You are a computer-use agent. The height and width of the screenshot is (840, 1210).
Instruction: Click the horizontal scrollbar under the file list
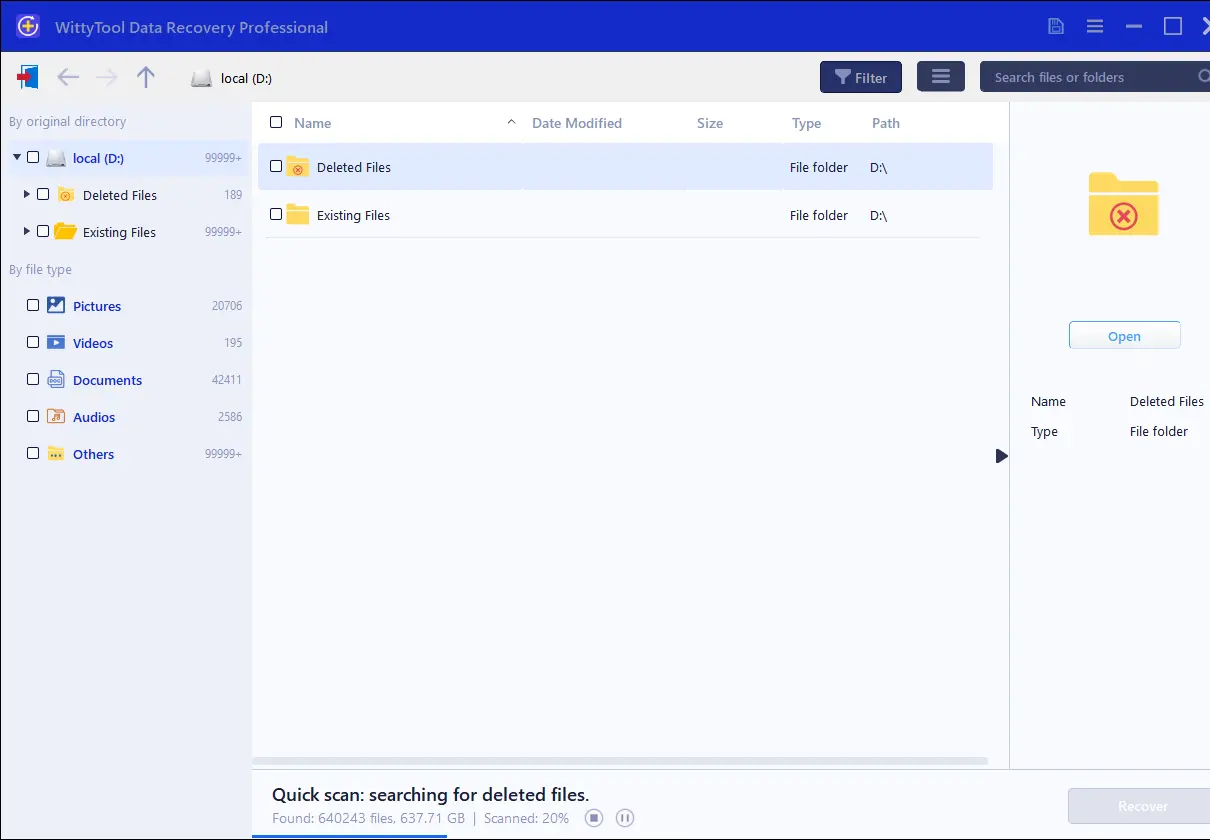tap(620, 761)
